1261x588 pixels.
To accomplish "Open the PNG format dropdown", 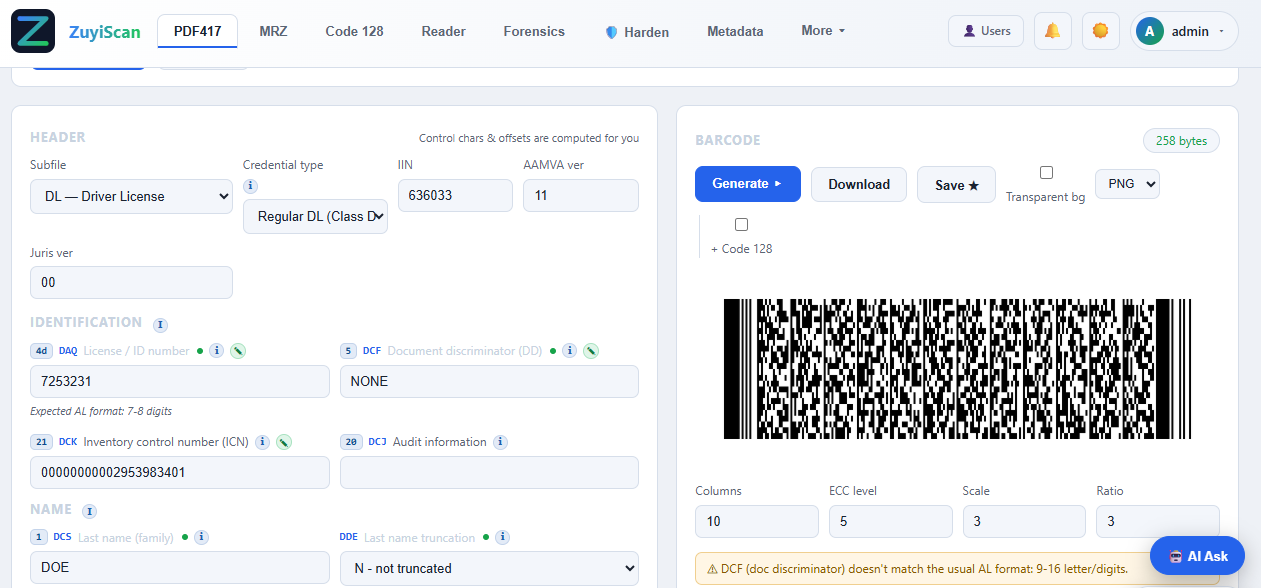I will click(x=1127, y=184).
